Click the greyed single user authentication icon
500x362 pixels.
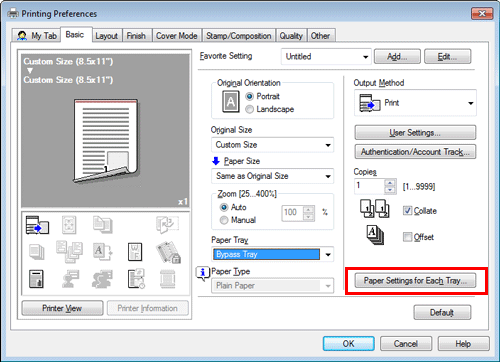click(70, 279)
